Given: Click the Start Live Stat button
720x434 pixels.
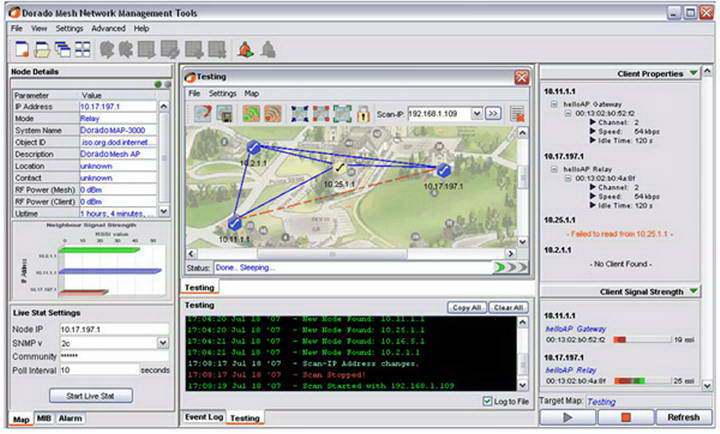Looking at the screenshot, I should (90, 396).
